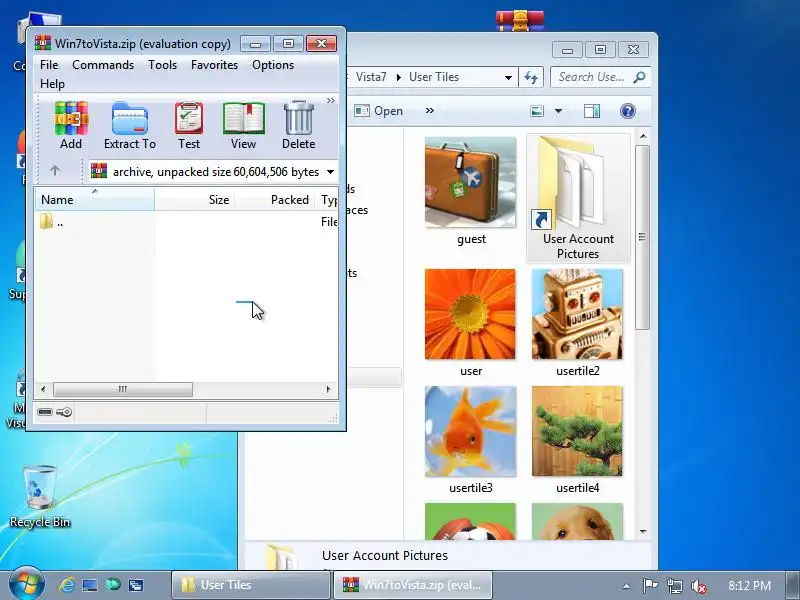800x600 pixels.
Task: Click the muted volume tray icon
Action: click(x=698, y=586)
